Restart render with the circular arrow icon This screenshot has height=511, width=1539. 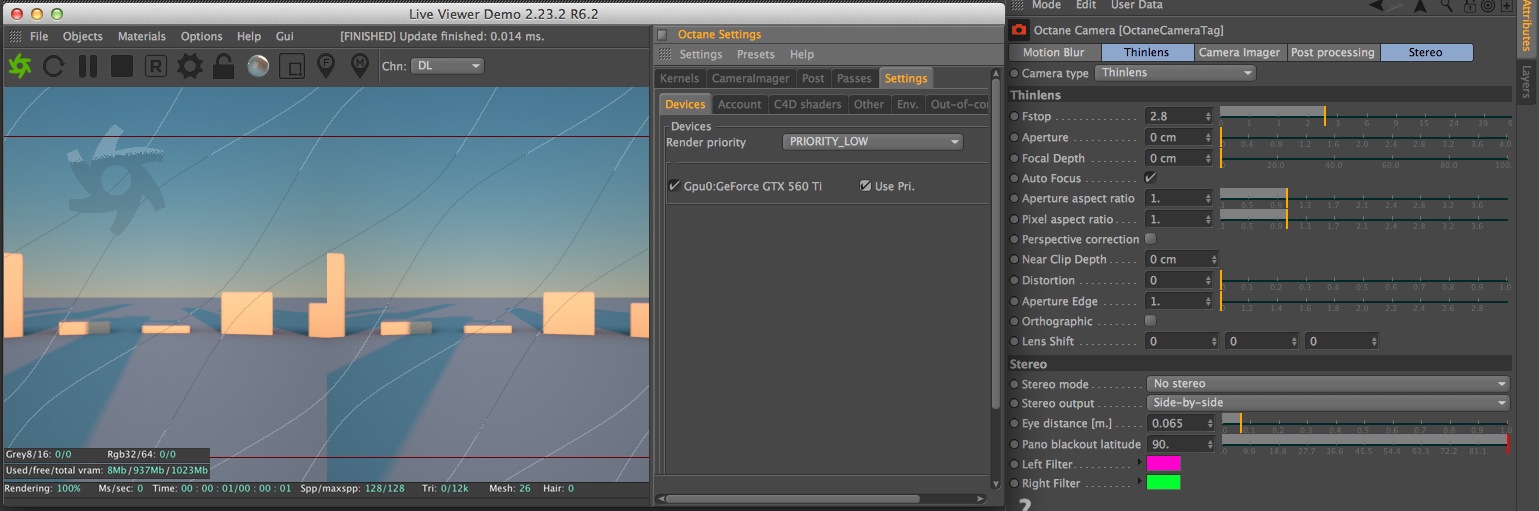54,66
